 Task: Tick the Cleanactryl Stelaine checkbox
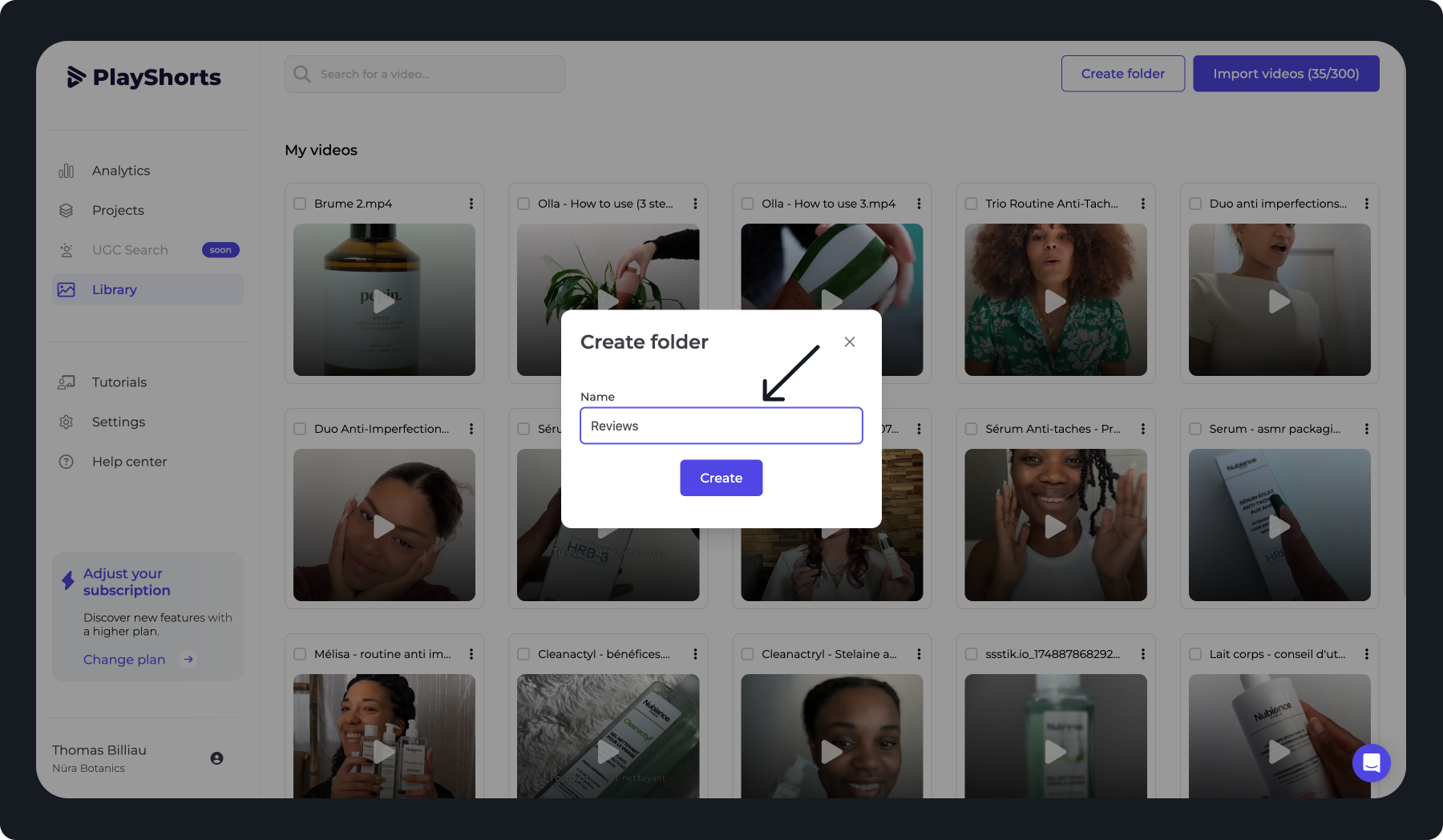click(x=747, y=654)
